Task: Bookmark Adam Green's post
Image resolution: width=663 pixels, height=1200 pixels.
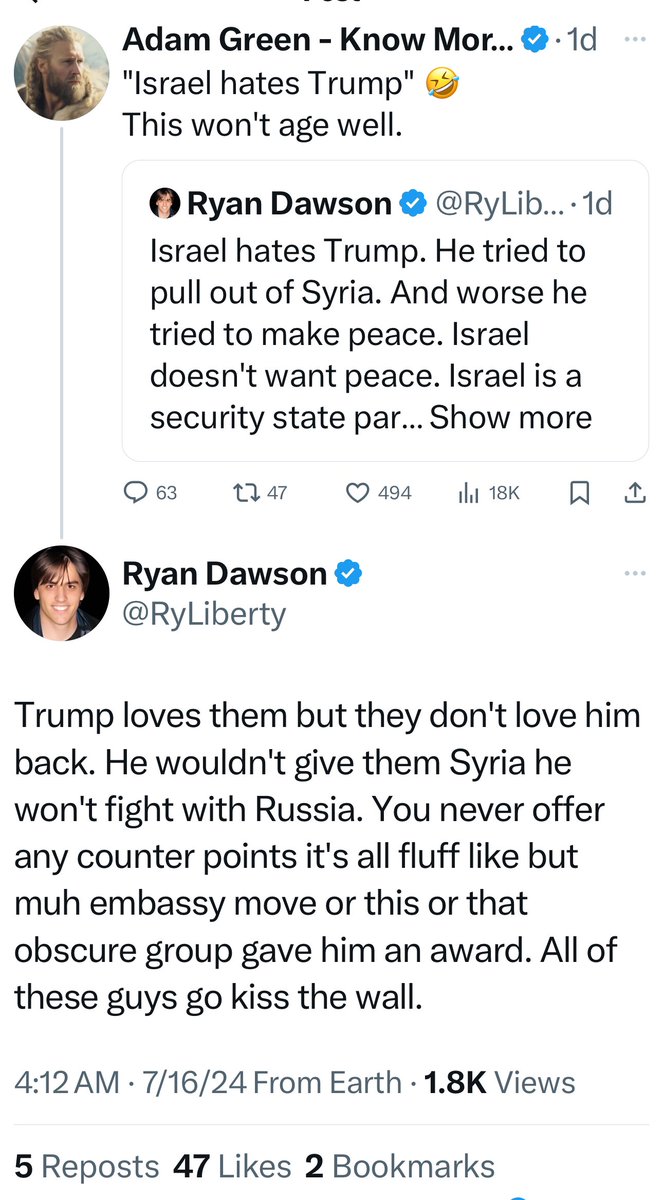Action: [x=578, y=493]
